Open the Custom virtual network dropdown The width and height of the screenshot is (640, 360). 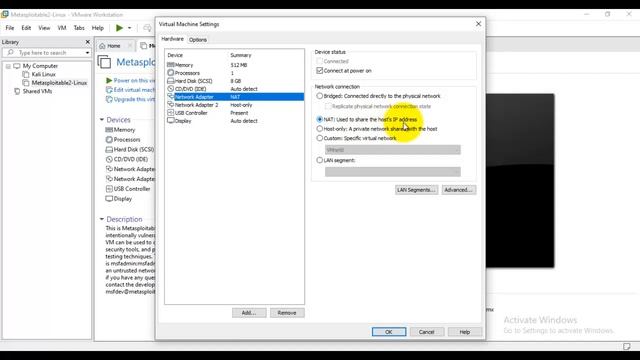[393, 150]
